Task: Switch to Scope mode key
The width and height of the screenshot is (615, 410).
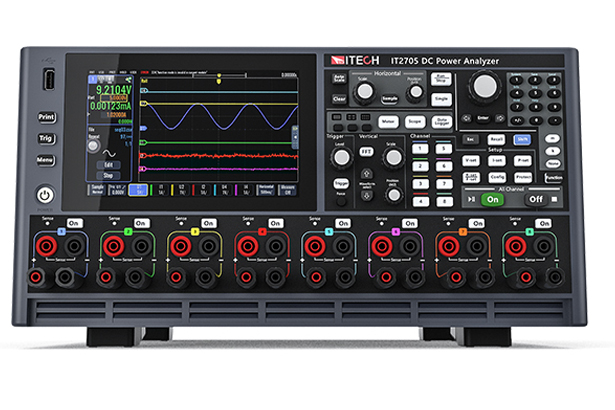Action: point(415,122)
